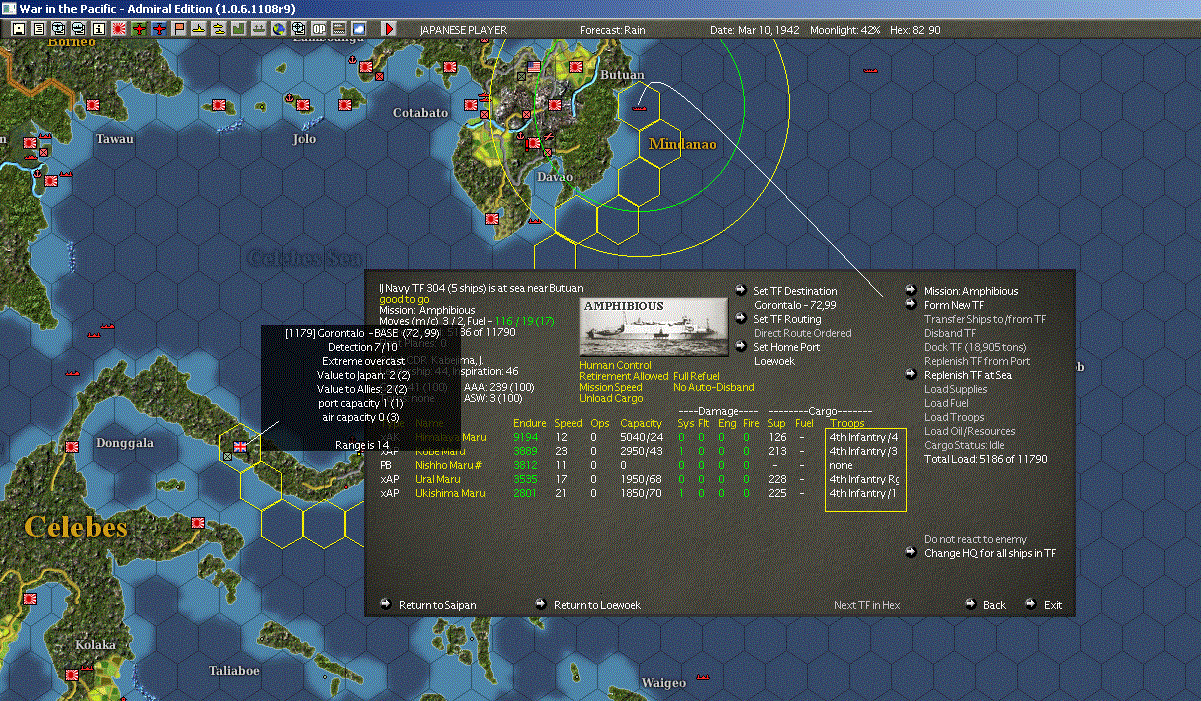Toggle Human Control setting
Screen dimensions: 1201x701
(x=615, y=366)
